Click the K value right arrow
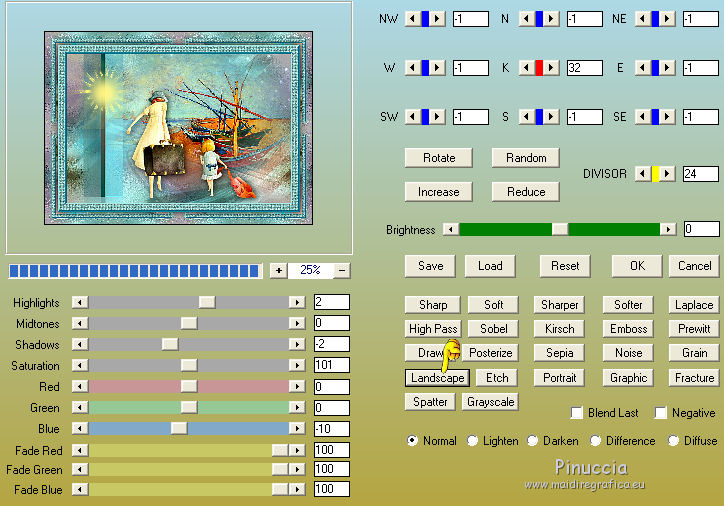Screen dimensions: 724x506 click(551, 68)
